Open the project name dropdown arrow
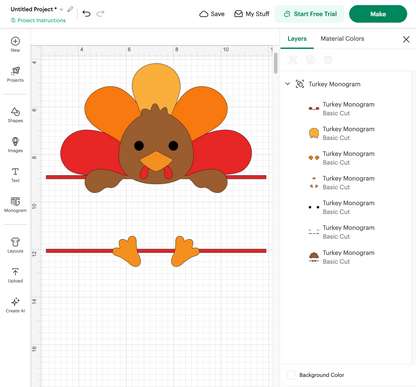416x387 pixels. pyautogui.click(x=61, y=9)
